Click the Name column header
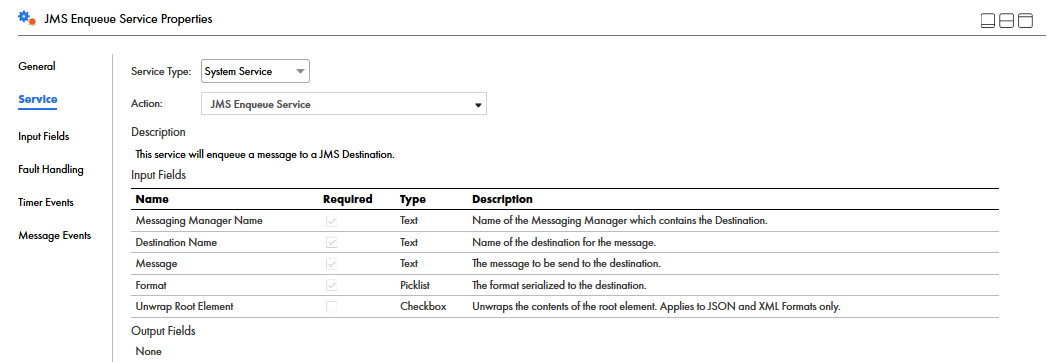The image size is (1047, 362). coord(152,199)
